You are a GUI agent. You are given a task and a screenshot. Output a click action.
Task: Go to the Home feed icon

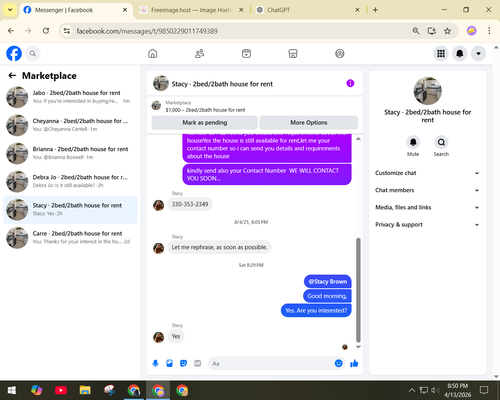[153, 53]
